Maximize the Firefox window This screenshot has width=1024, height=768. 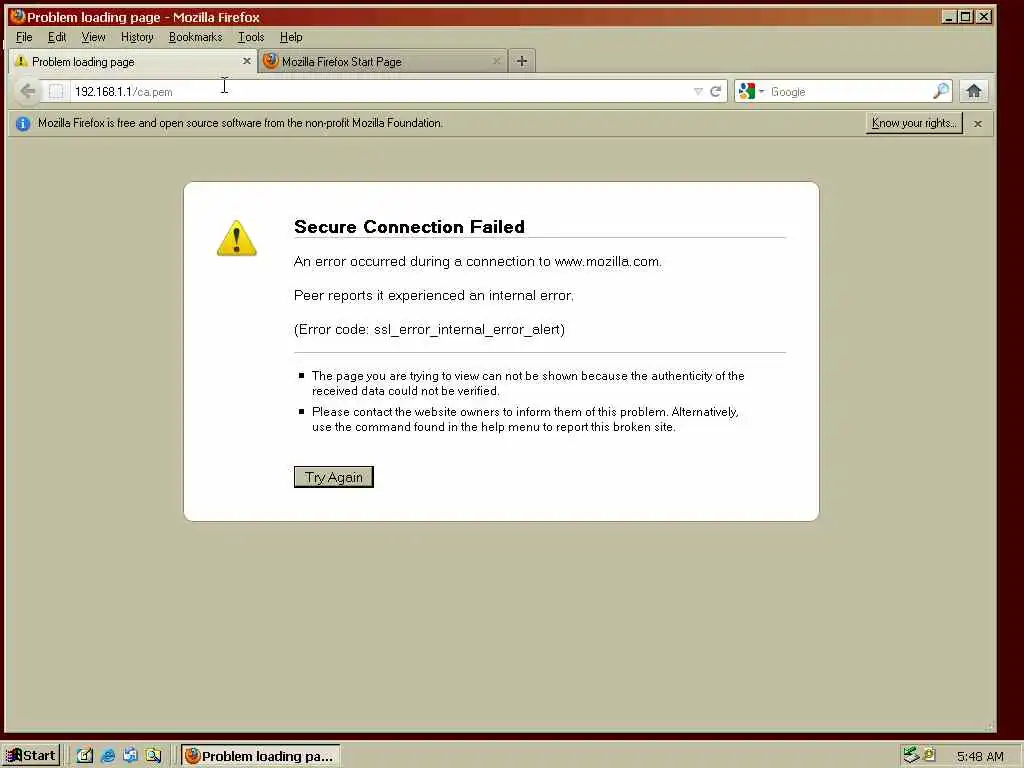click(x=966, y=17)
